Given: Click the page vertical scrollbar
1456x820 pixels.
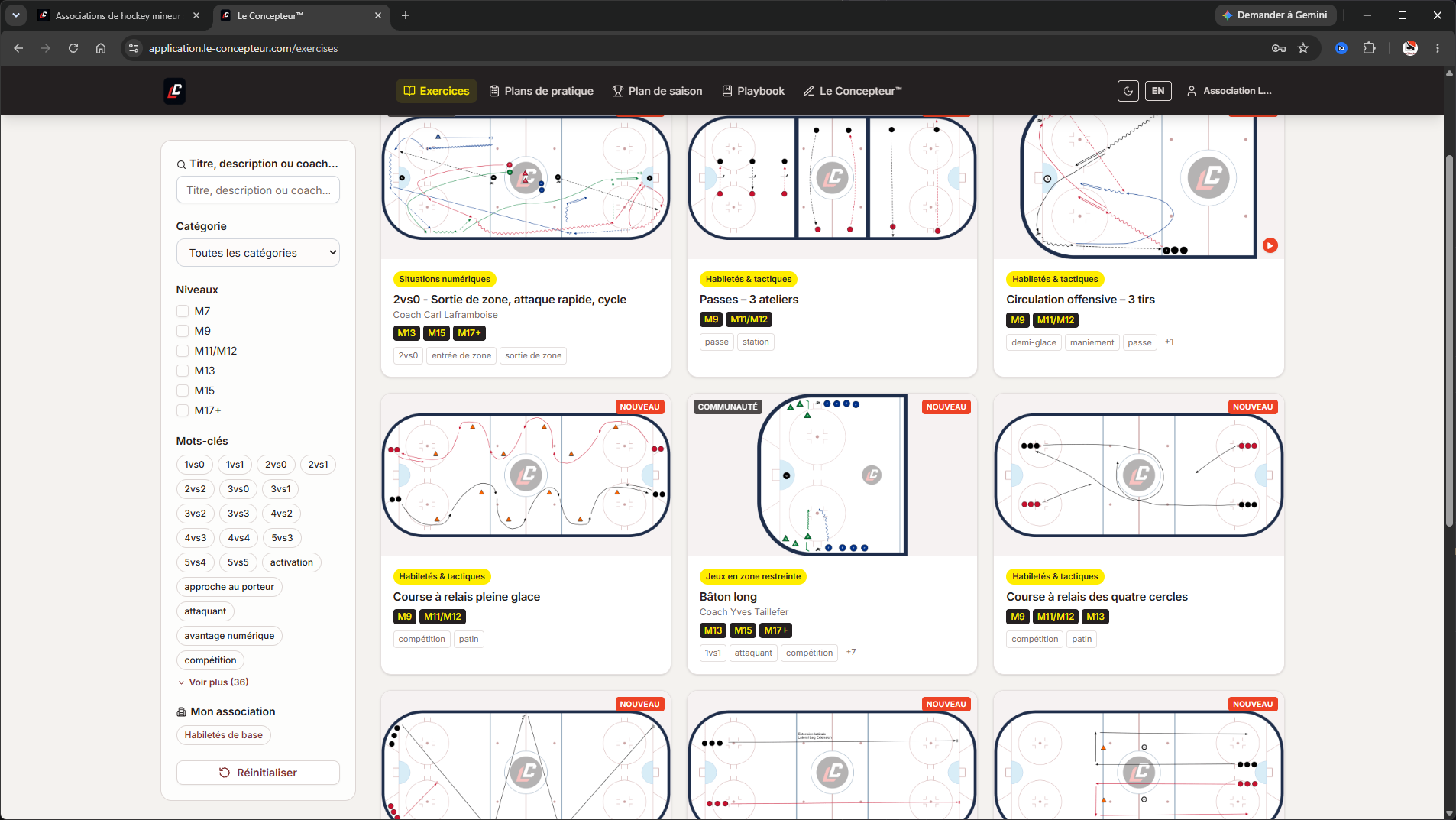Looking at the screenshot, I should [x=1449, y=341].
